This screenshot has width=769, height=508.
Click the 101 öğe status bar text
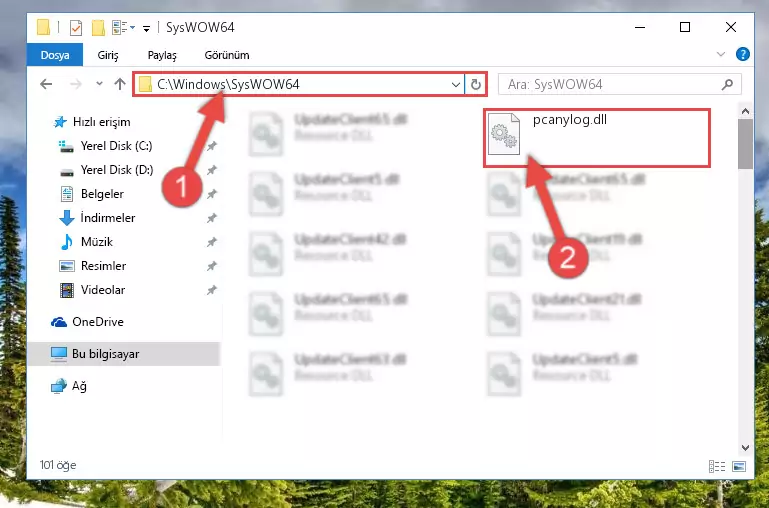coord(58,465)
